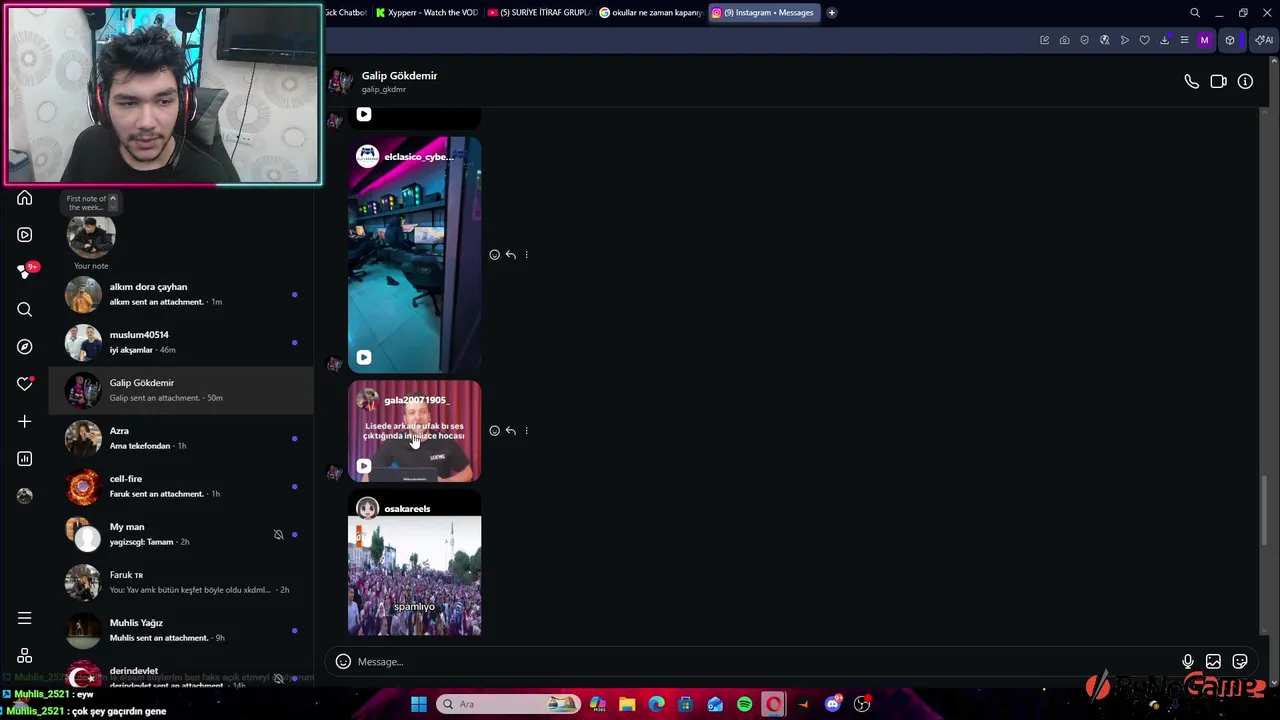Open the Opera AI button
This screenshot has height=720, width=1280.
pyautogui.click(x=1264, y=40)
